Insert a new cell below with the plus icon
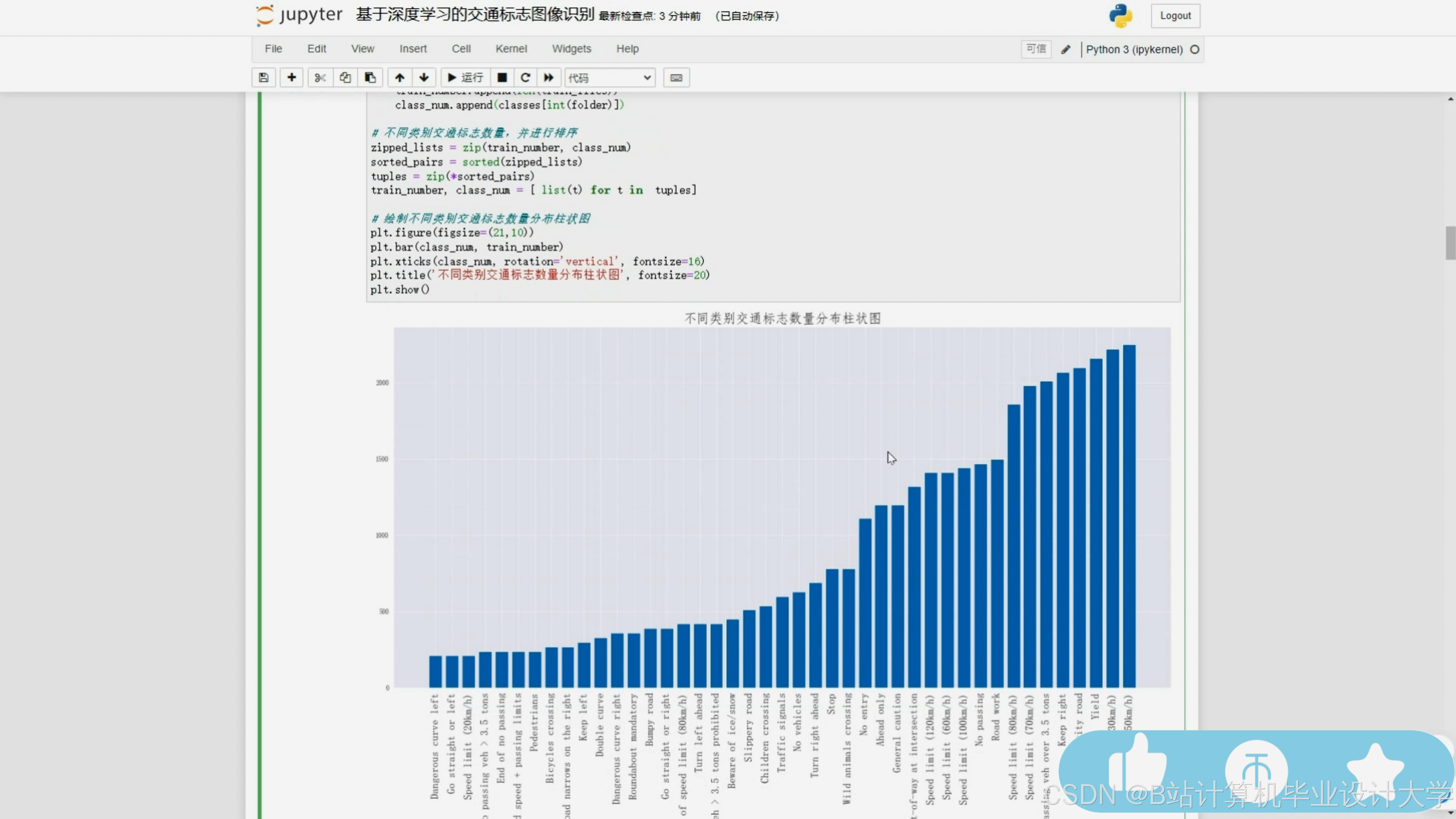The height and width of the screenshot is (819, 1456). tap(292, 77)
